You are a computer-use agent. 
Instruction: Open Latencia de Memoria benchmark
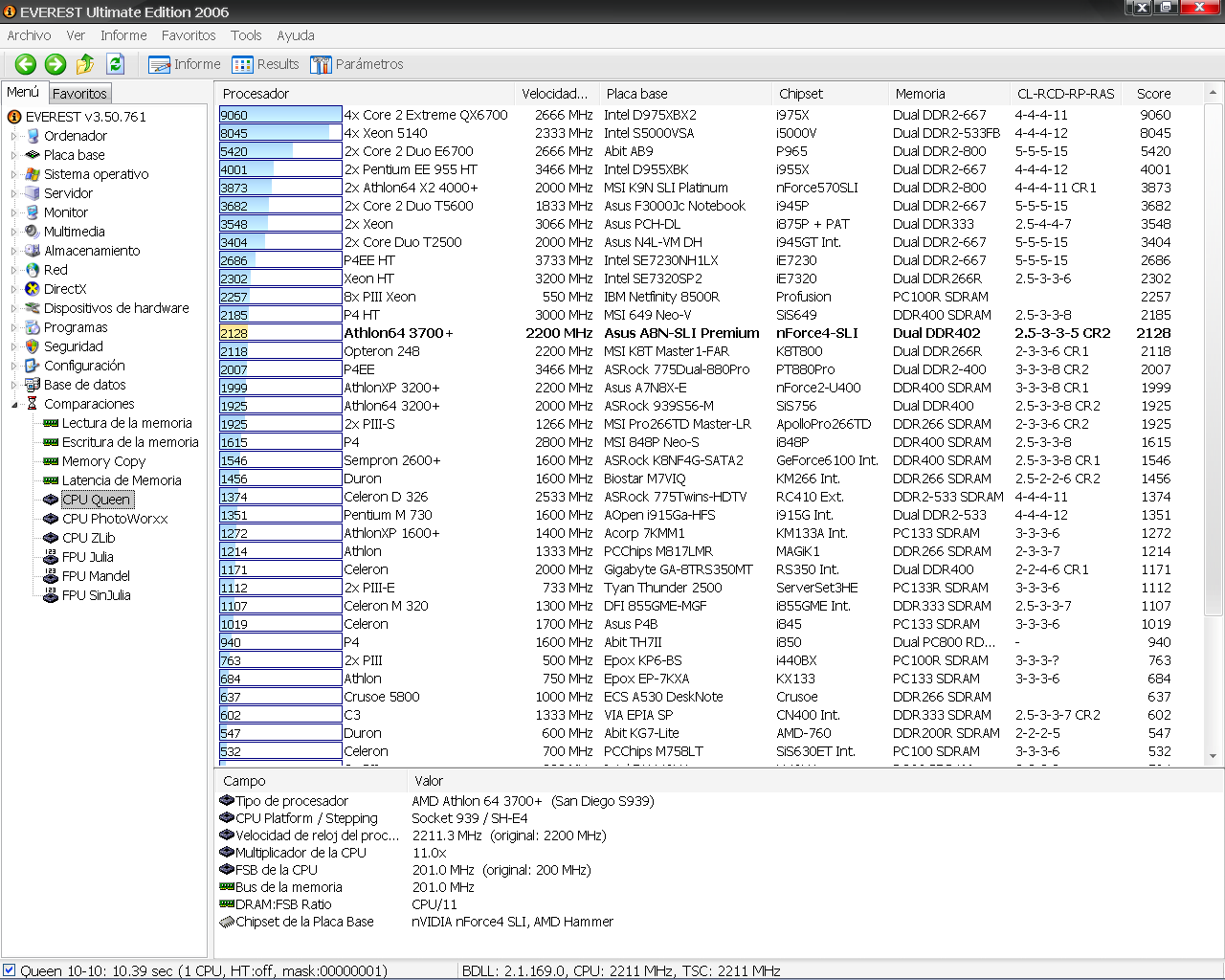coord(122,480)
